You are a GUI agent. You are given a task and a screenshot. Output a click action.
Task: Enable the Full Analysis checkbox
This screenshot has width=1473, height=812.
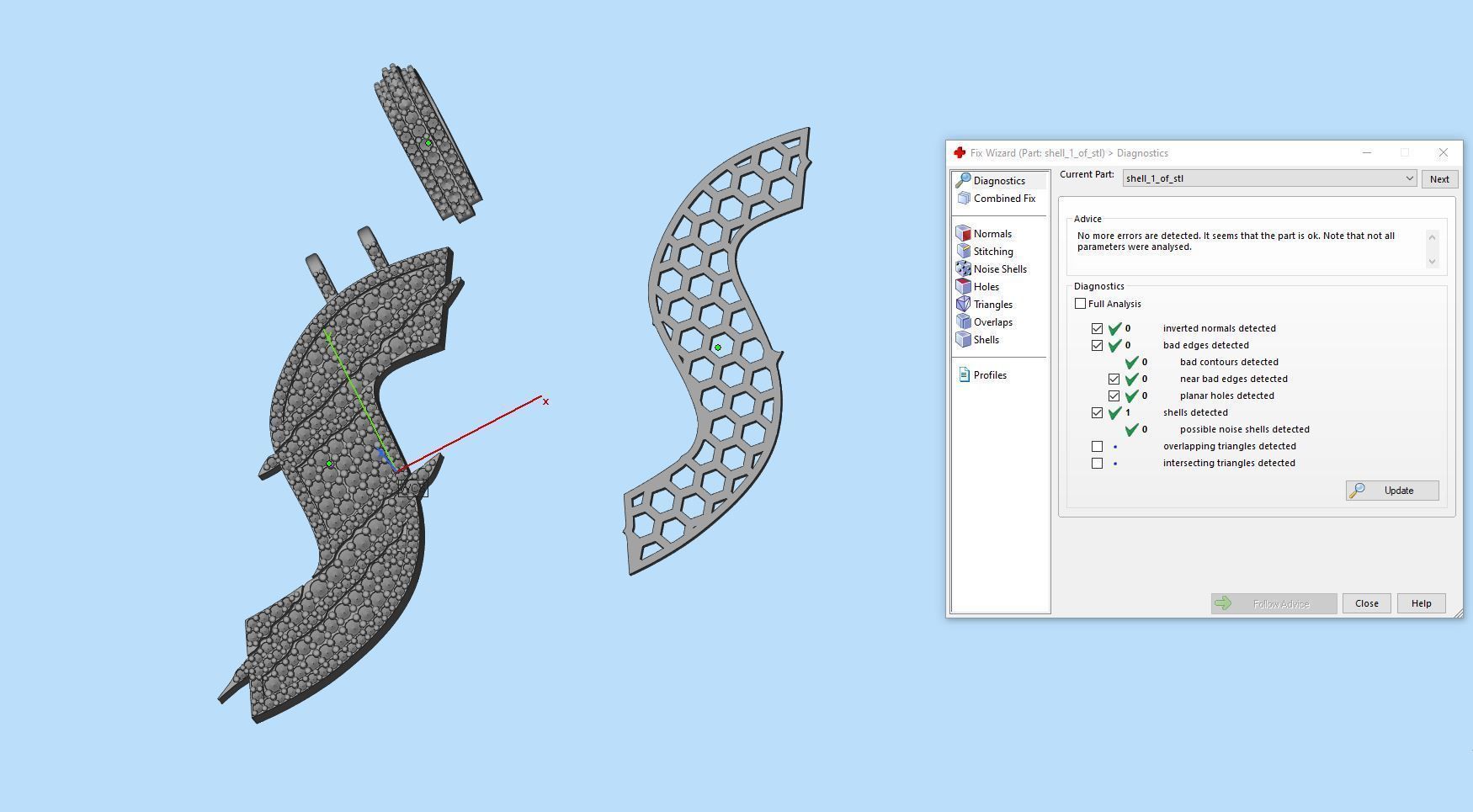1080,304
